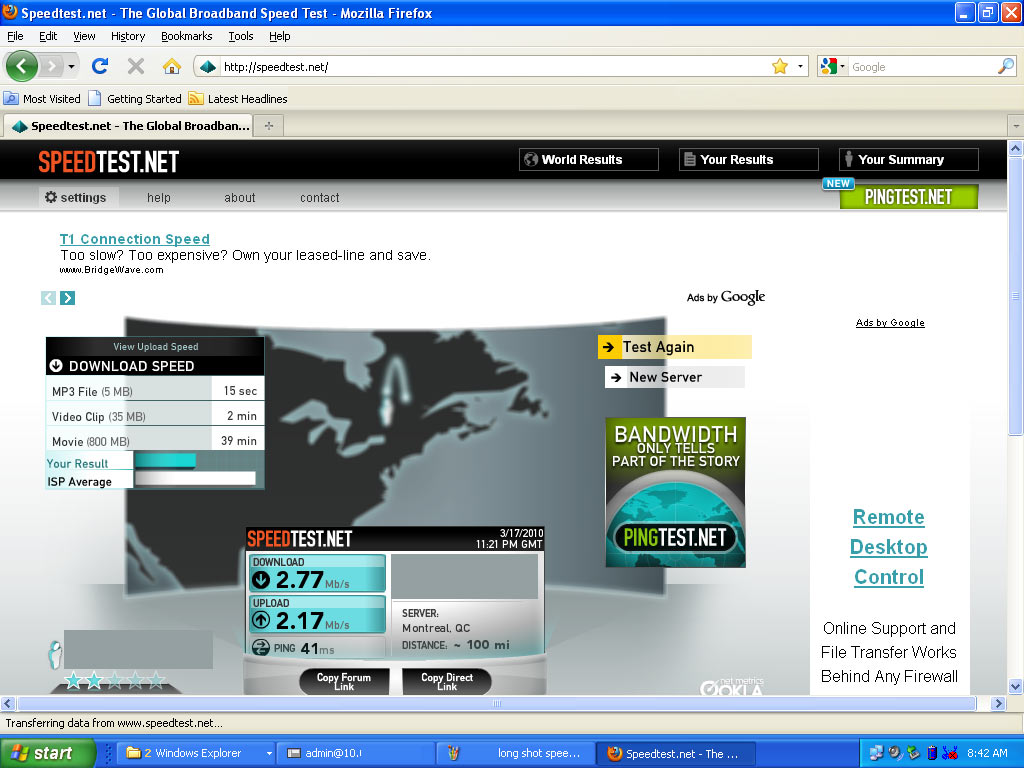
Task: Open the T1 Connection Speed ad link
Action: click(x=135, y=239)
